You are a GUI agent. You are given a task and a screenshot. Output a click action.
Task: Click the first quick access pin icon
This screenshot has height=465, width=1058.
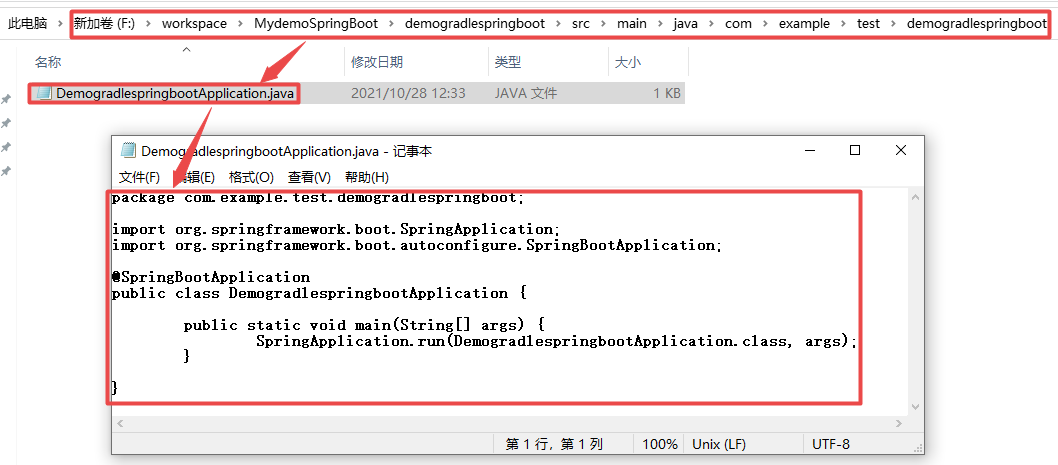coord(5,99)
